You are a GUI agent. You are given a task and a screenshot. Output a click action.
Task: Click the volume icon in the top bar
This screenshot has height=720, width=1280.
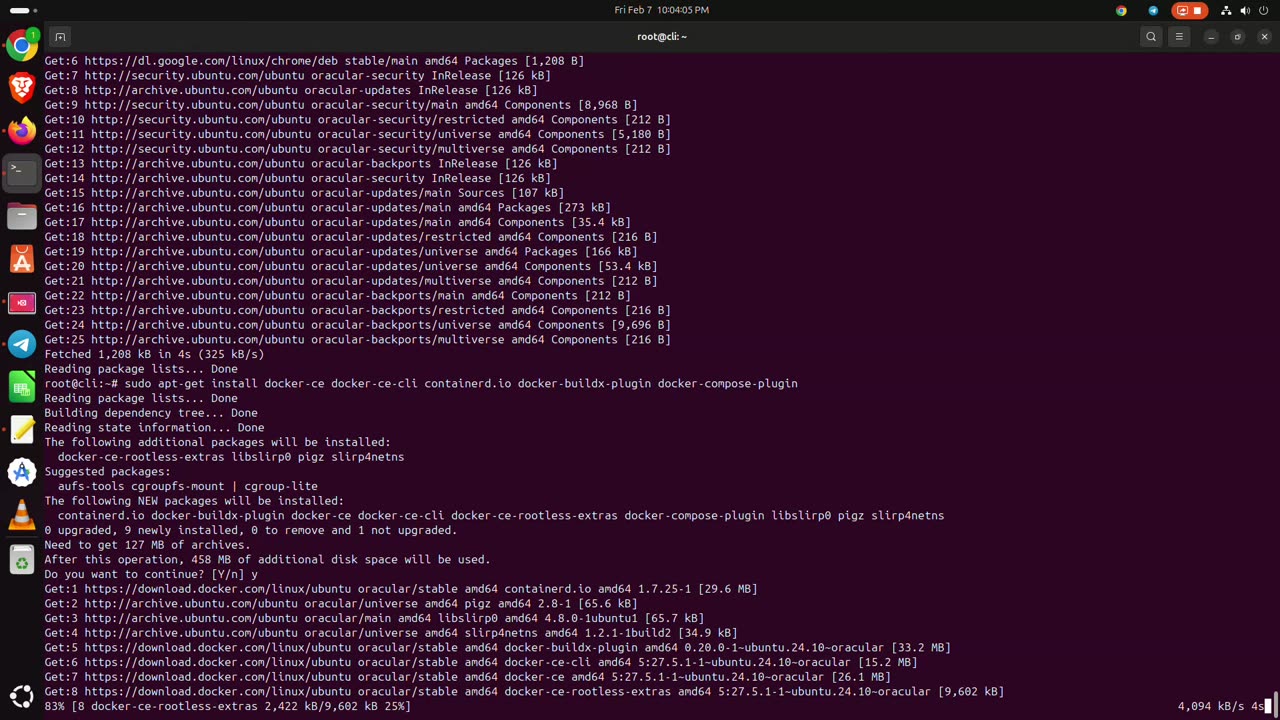pos(1245,10)
